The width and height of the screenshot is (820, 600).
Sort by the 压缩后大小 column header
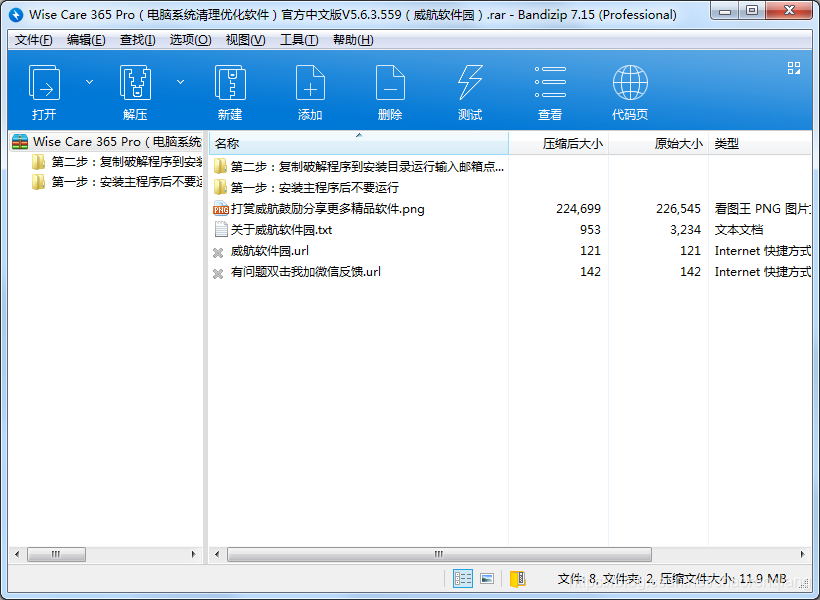coord(559,143)
